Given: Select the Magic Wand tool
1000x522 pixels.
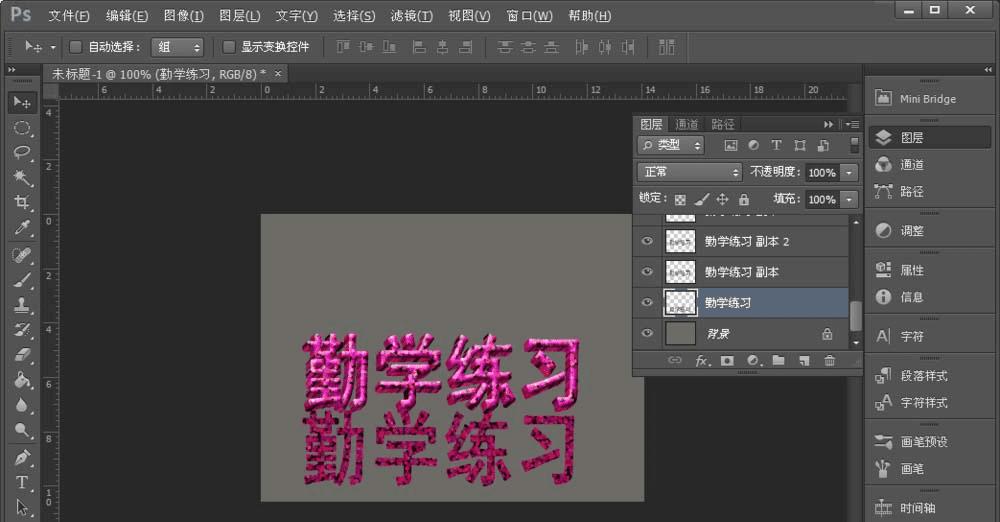Looking at the screenshot, I should coord(22,178).
